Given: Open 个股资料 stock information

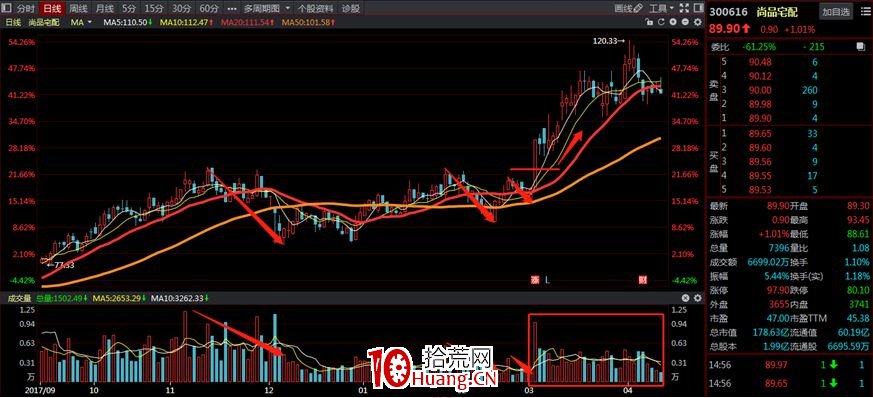Looking at the screenshot, I should click(316, 9).
